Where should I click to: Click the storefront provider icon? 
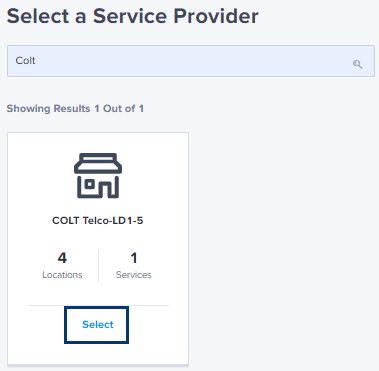[x=98, y=175]
